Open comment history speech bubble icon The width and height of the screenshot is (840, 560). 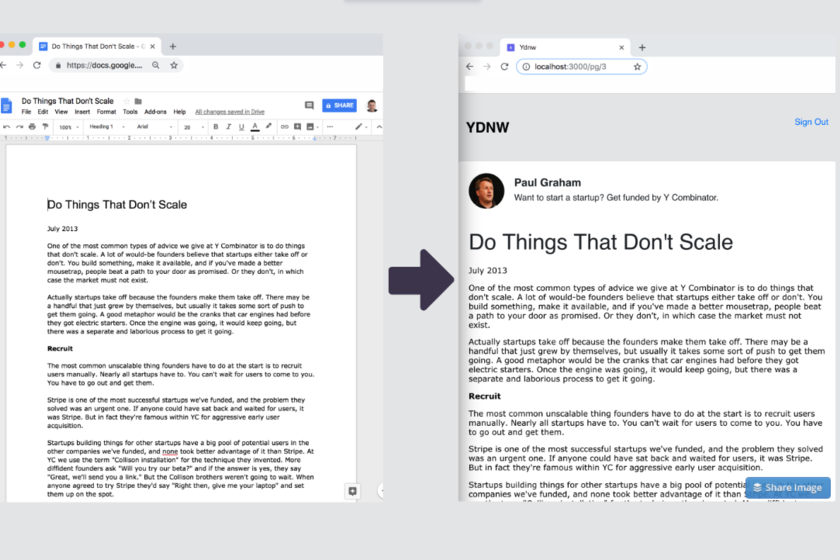click(309, 106)
